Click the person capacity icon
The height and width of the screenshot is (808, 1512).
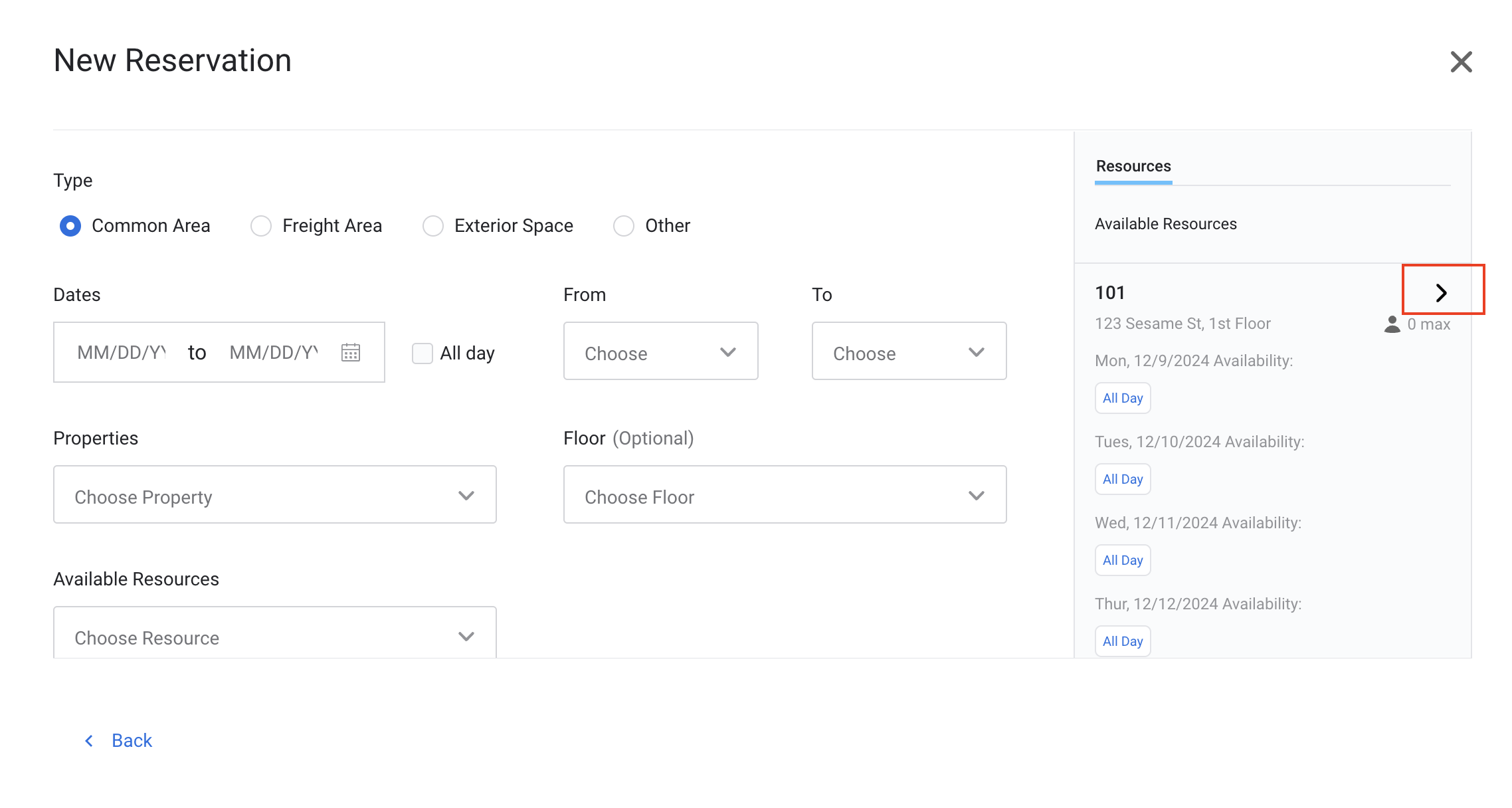(1392, 324)
